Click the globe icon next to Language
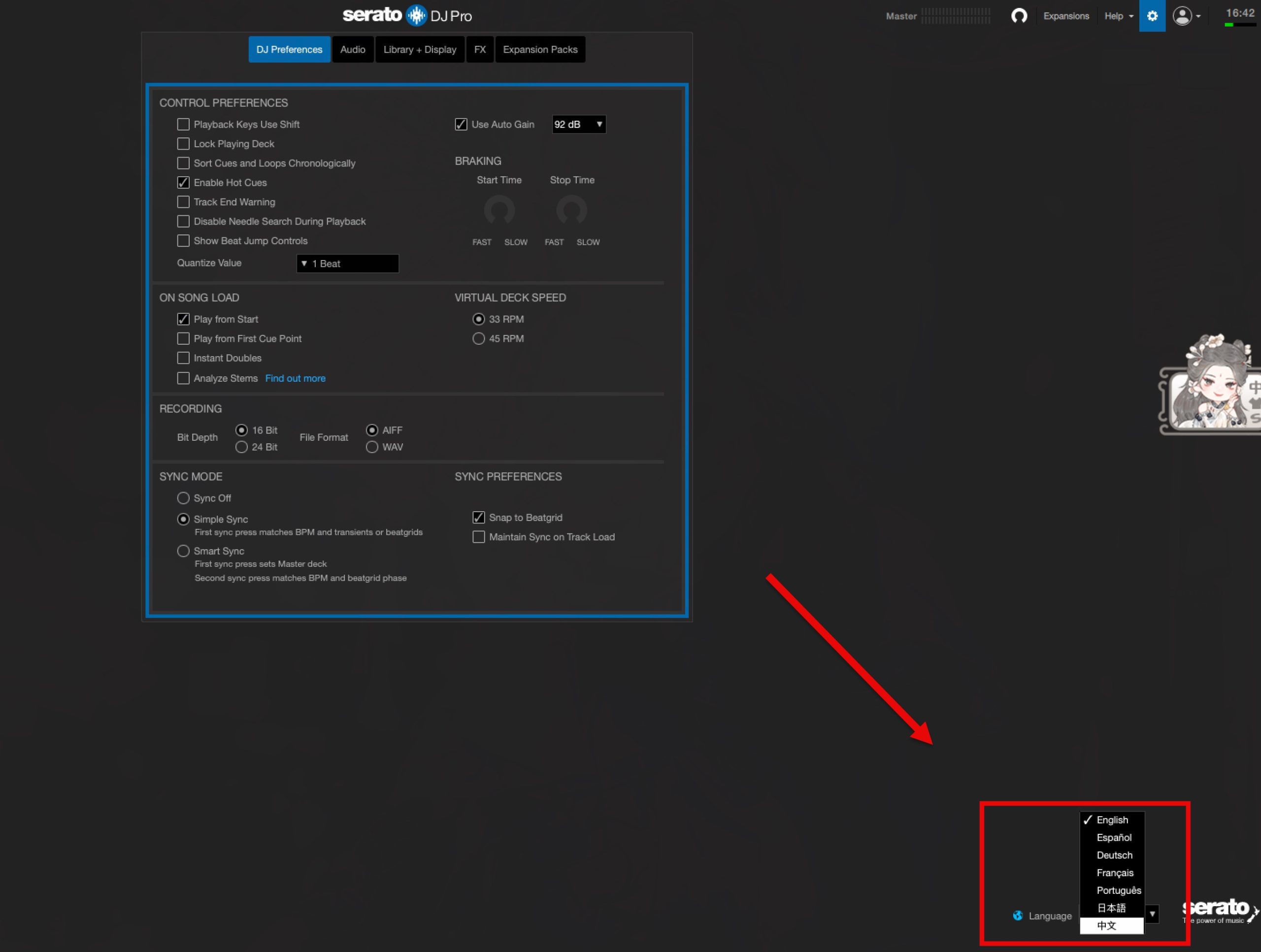The image size is (1261, 952). click(1018, 916)
